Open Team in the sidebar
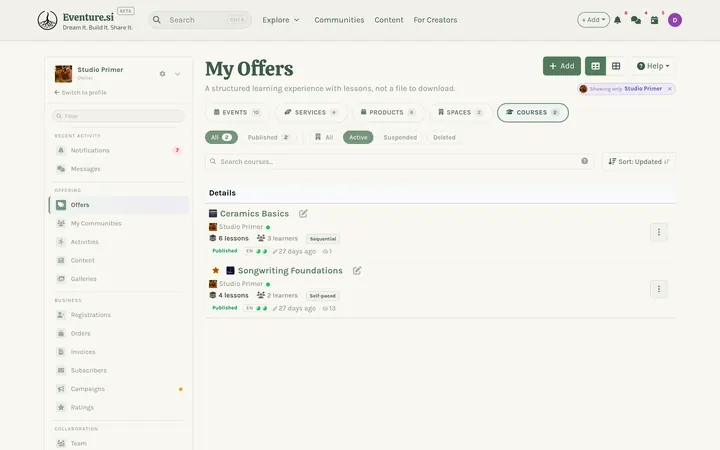This screenshot has width=720, height=450. click(119, 443)
